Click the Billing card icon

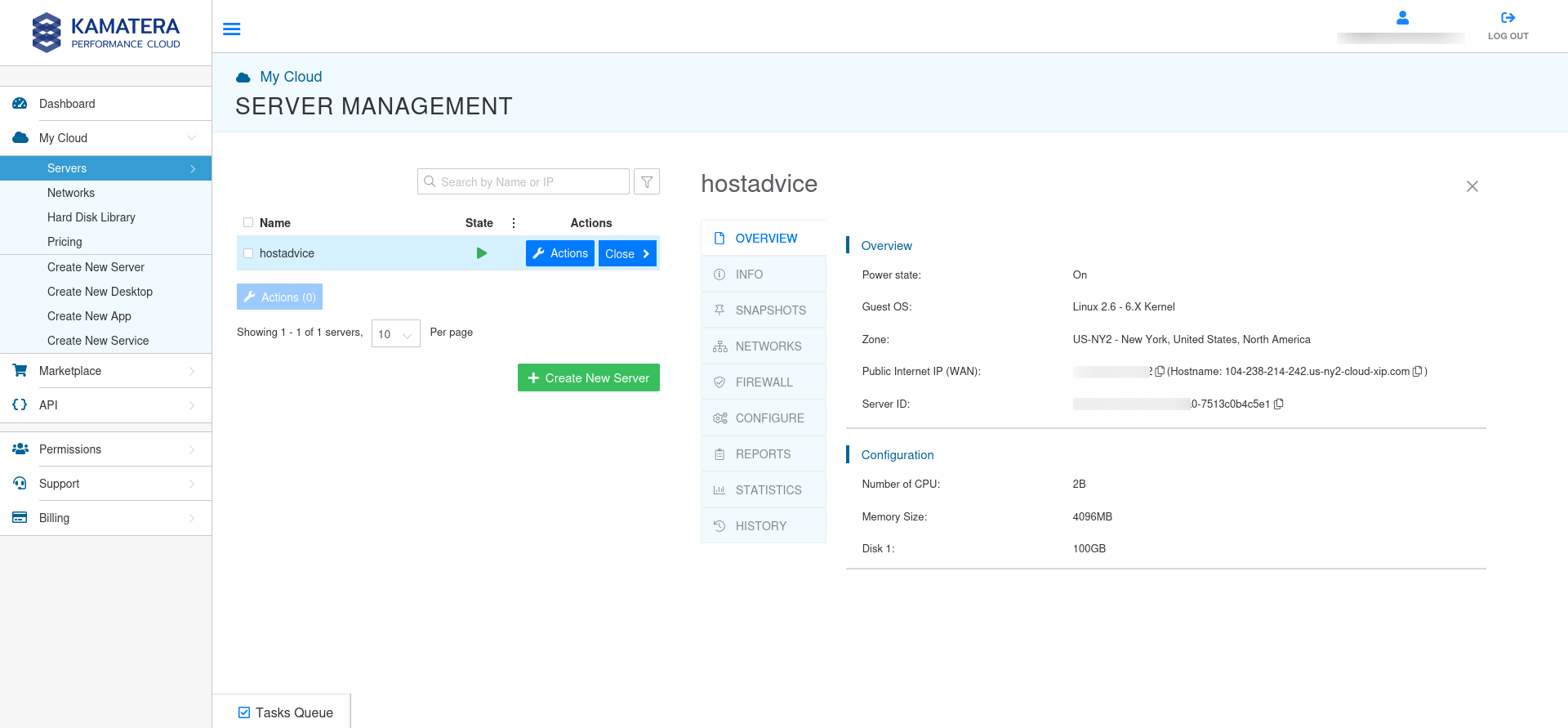(x=20, y=517)
